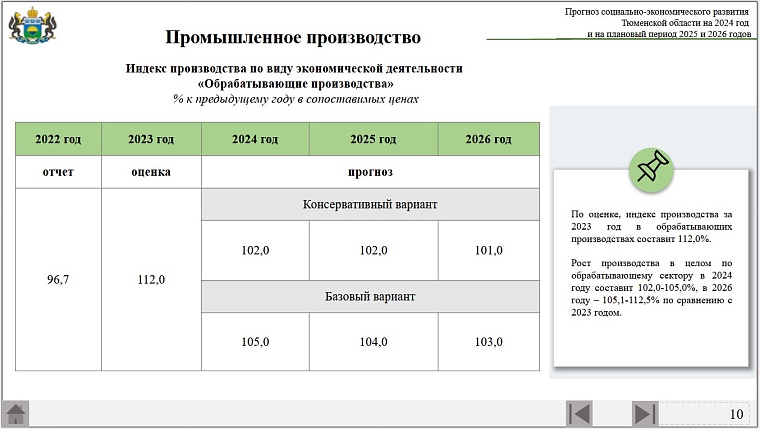
Task: Click the 'Консервативный вариант' row
Action: coord(370,205)
